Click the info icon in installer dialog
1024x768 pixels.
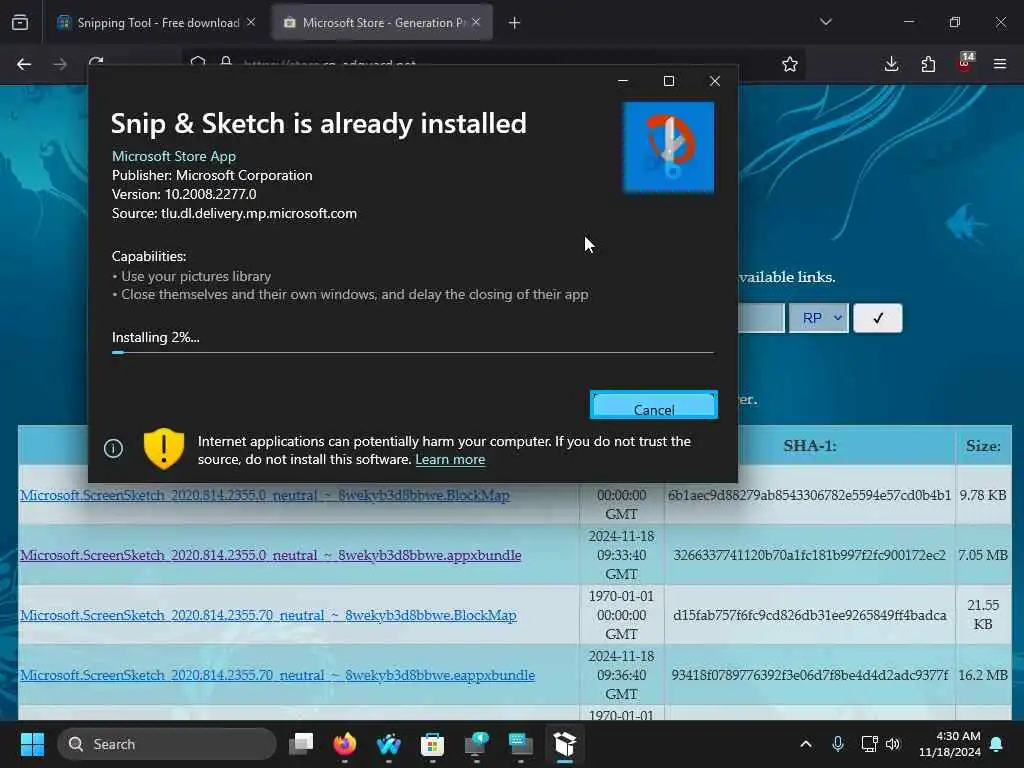(x=113, y=449)
